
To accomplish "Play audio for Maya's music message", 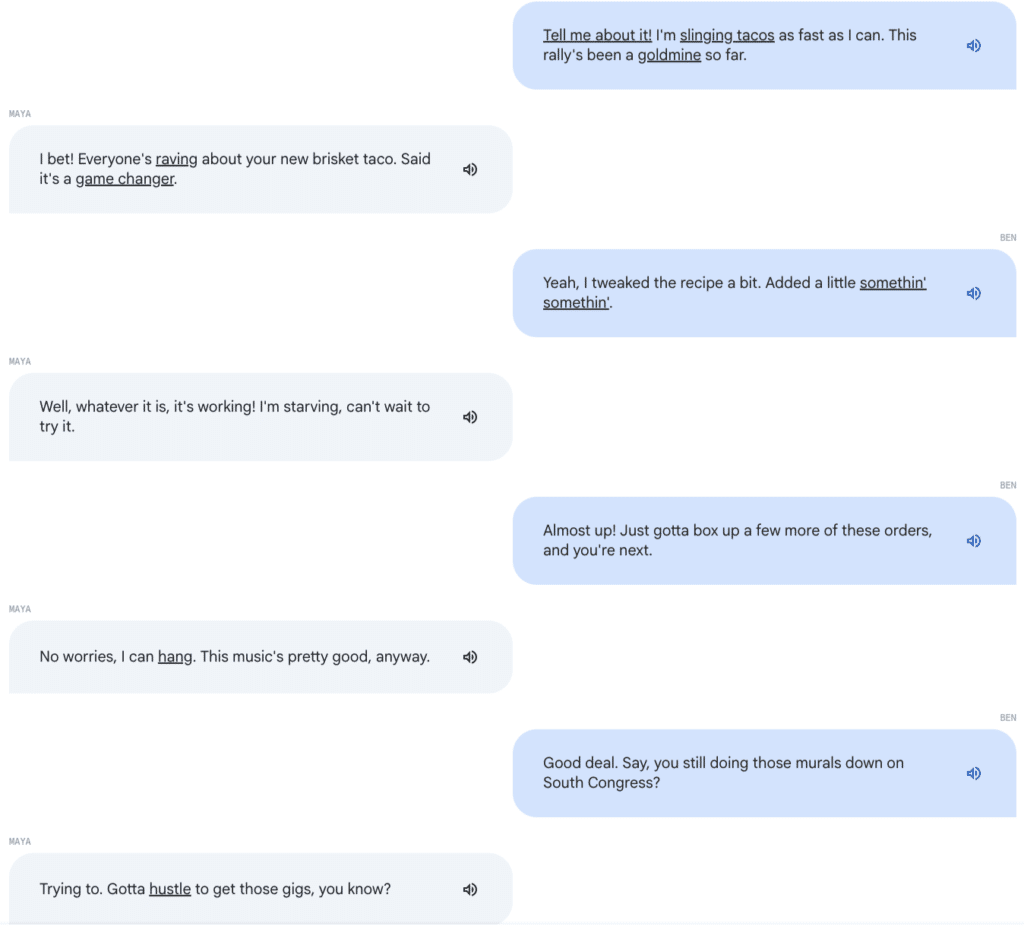I will point(470,657).
